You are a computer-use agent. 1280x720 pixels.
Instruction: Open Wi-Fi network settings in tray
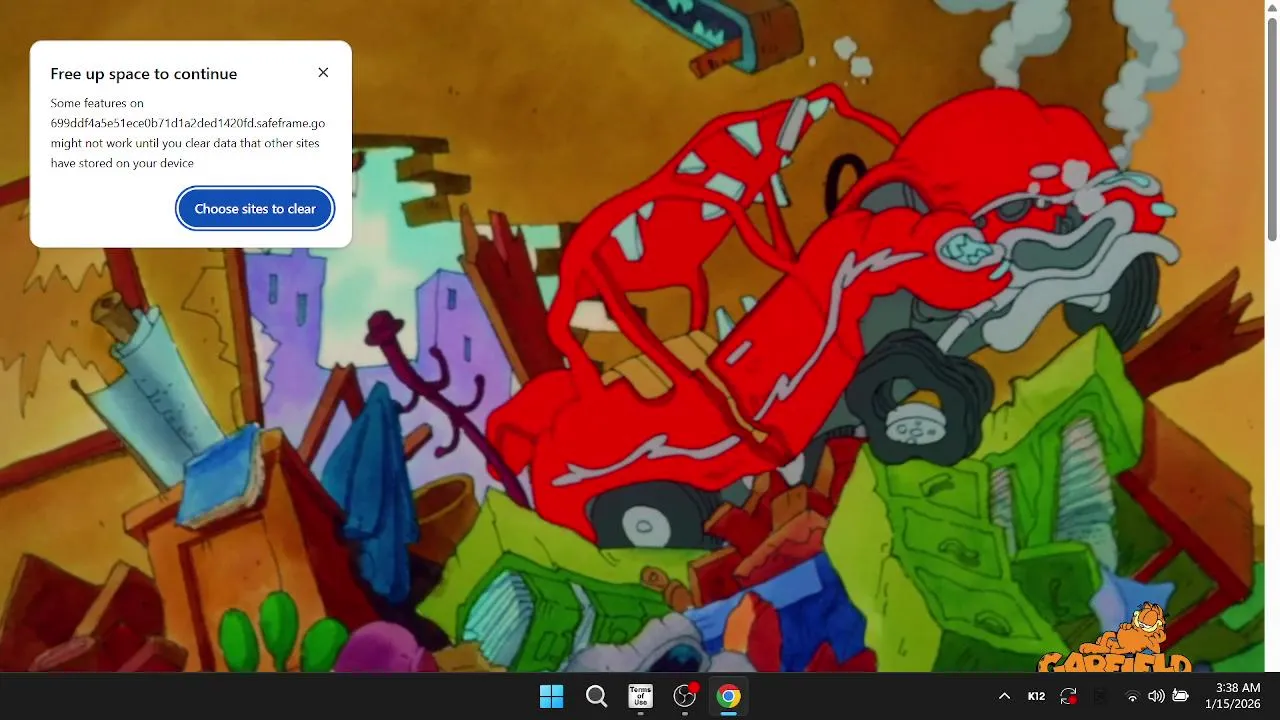click(1132, 697)
